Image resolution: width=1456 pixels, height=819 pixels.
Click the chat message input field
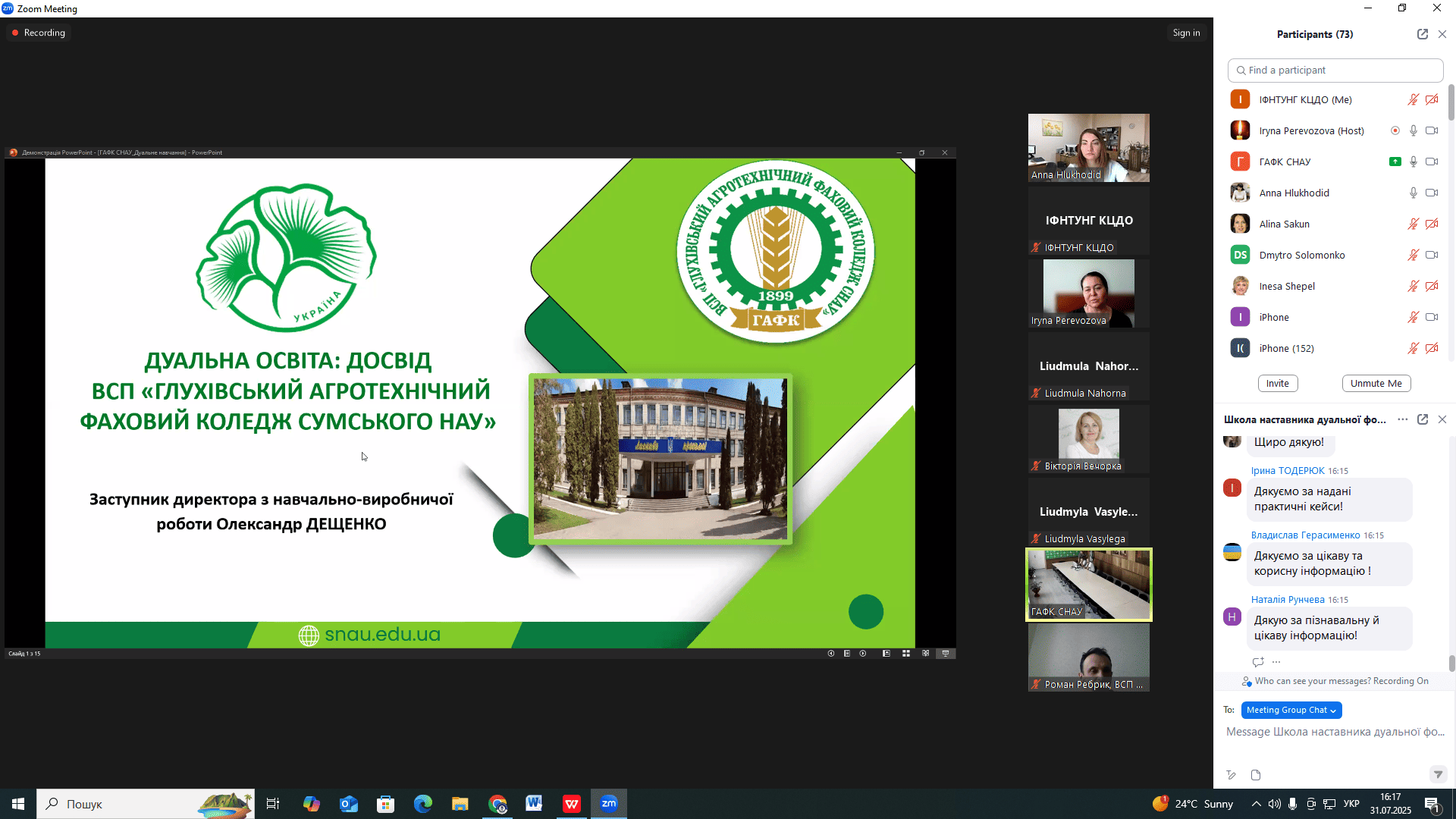[x=1335, y=732]
